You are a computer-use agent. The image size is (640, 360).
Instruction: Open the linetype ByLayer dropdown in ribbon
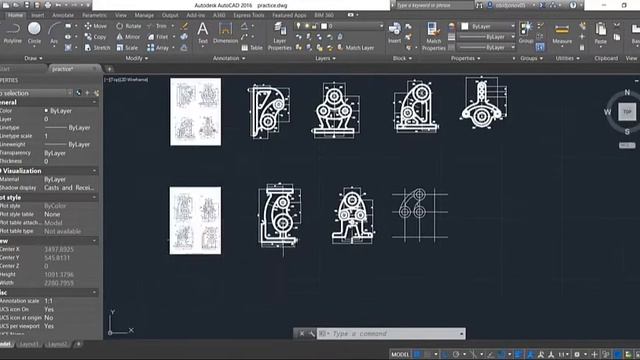point(487,48)
